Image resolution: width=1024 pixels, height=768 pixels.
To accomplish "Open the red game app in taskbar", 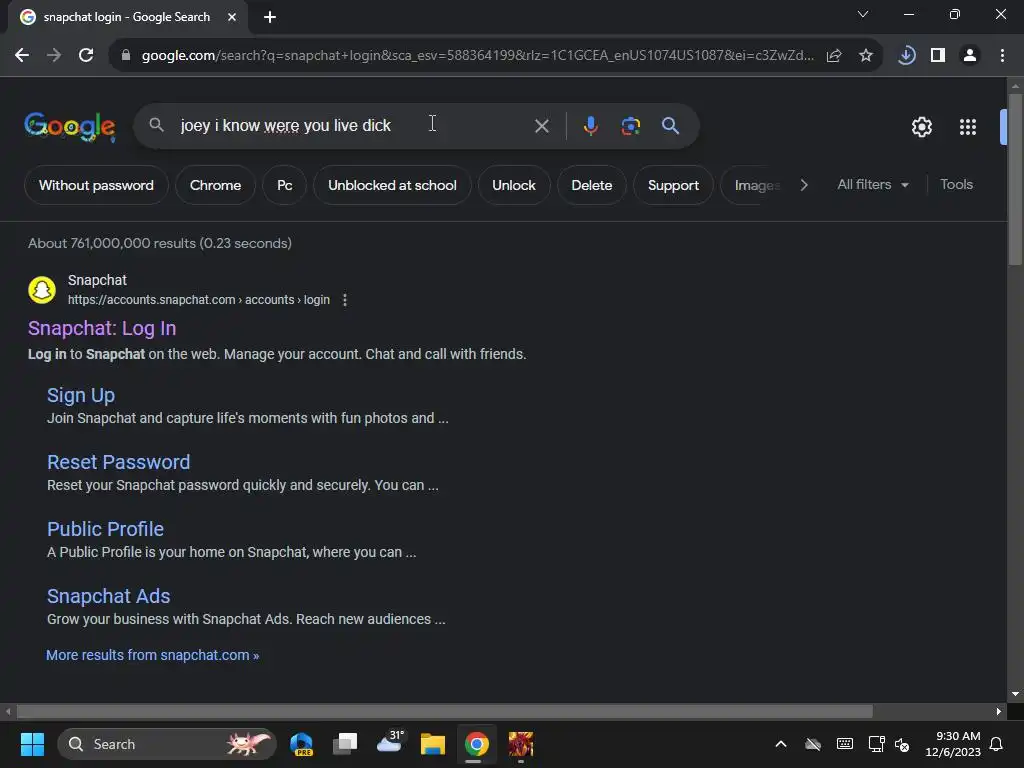I will [x=520, y=744].
